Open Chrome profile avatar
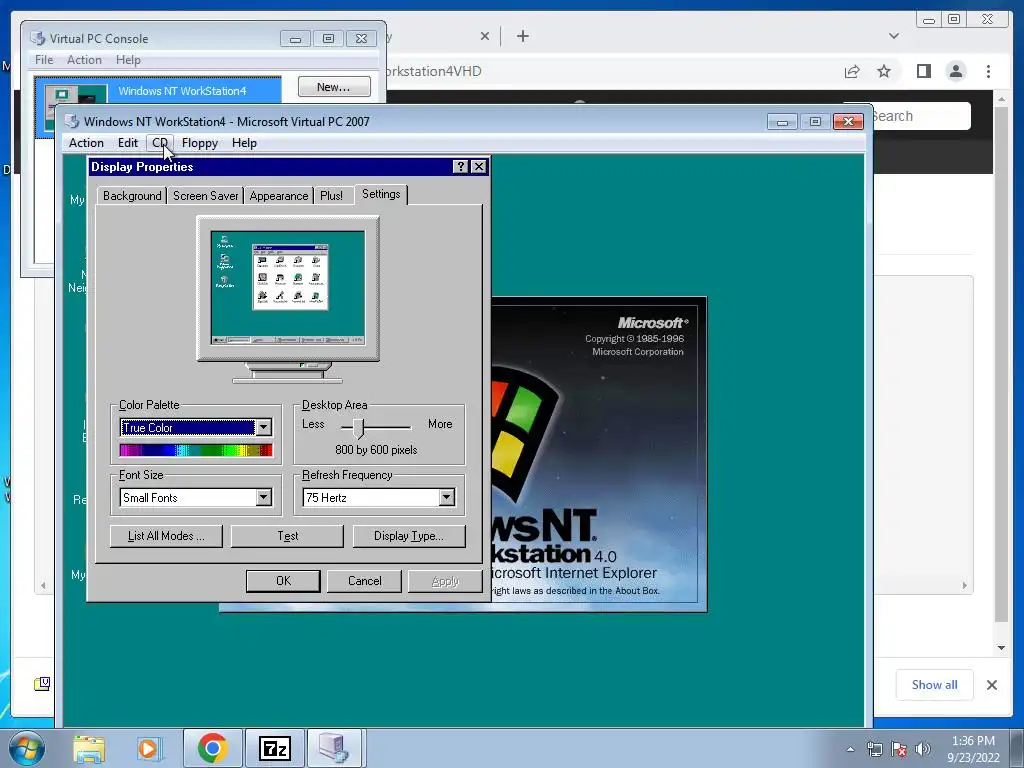Viewport: 1024px width, 768px height. 956,71
